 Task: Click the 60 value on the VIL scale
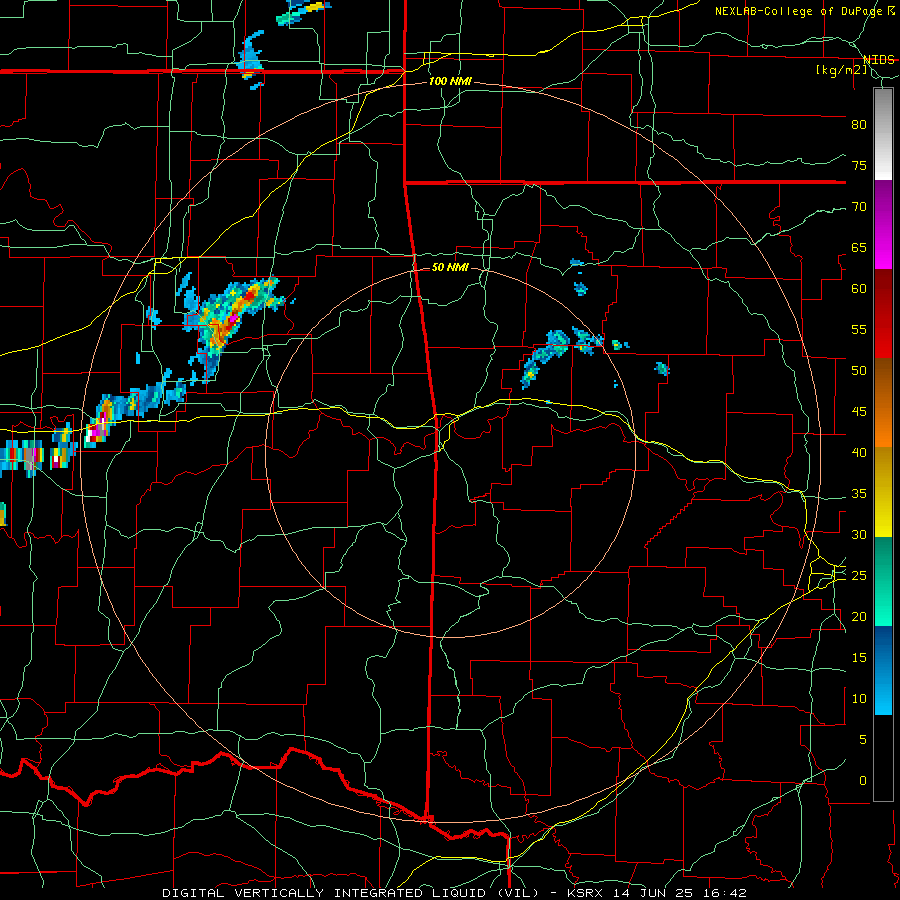tap(859, 289)
